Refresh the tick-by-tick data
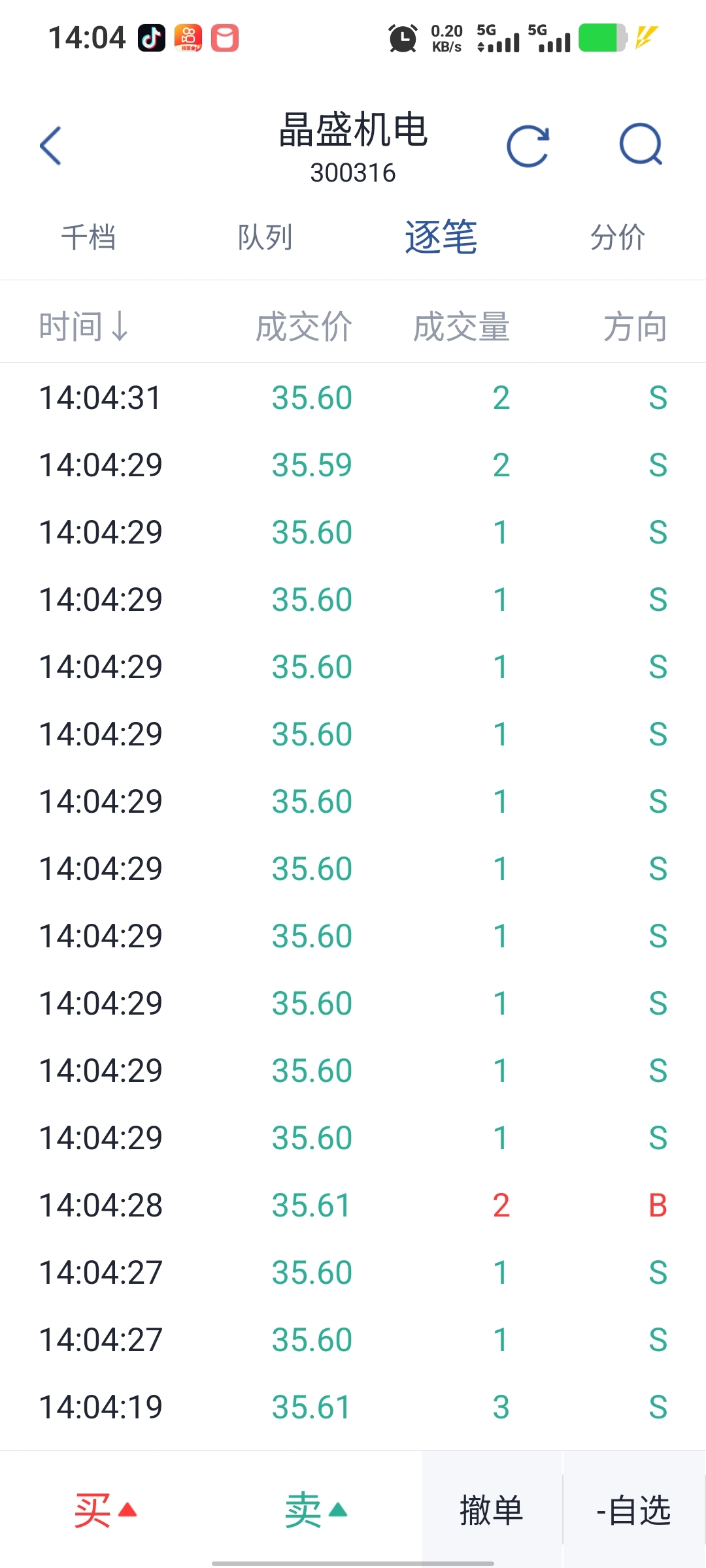 coord(528,146)
